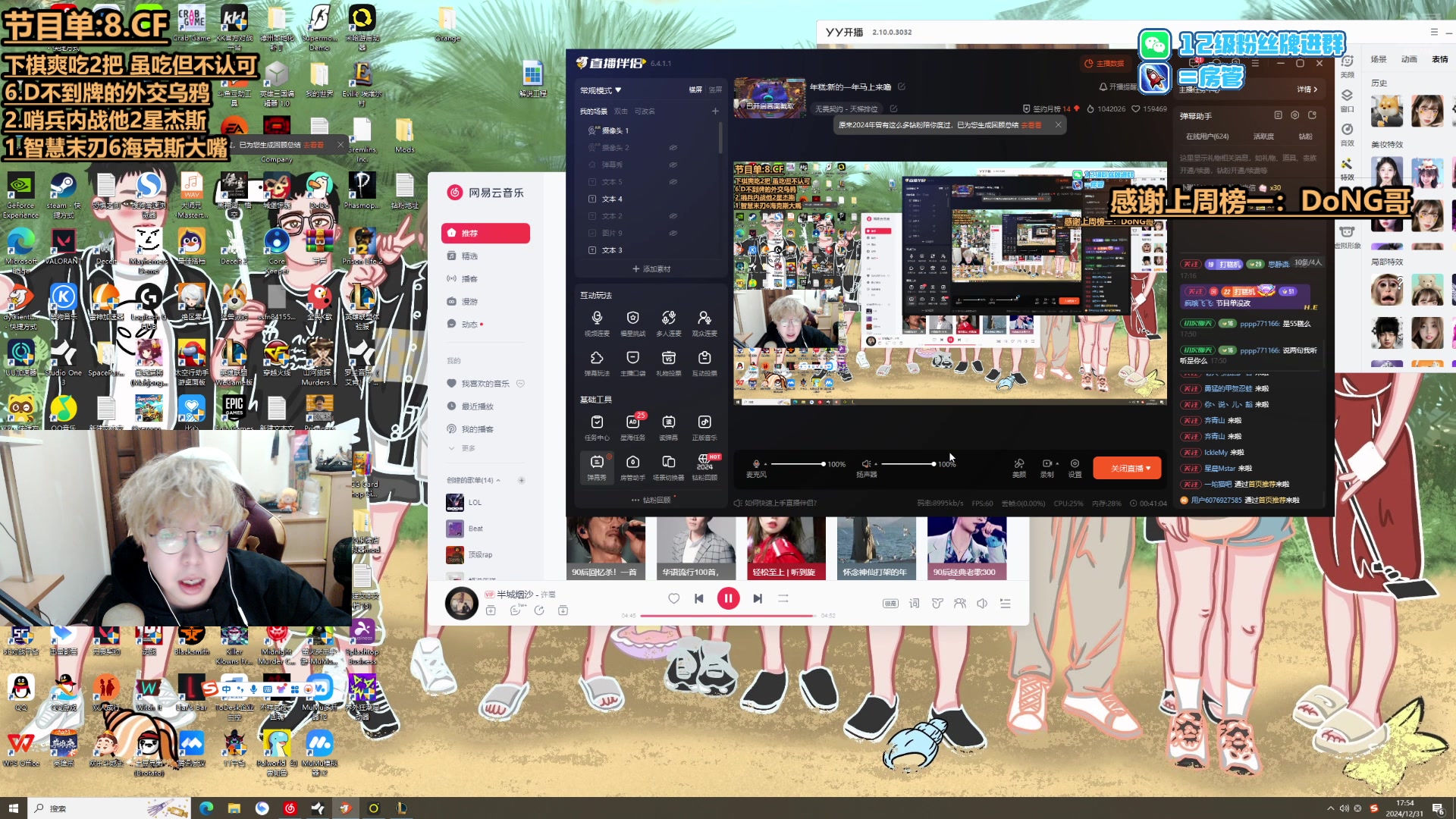Open 场景切换器 scene switcher icon
The image size is (1456, 819).
pos(668,467)
